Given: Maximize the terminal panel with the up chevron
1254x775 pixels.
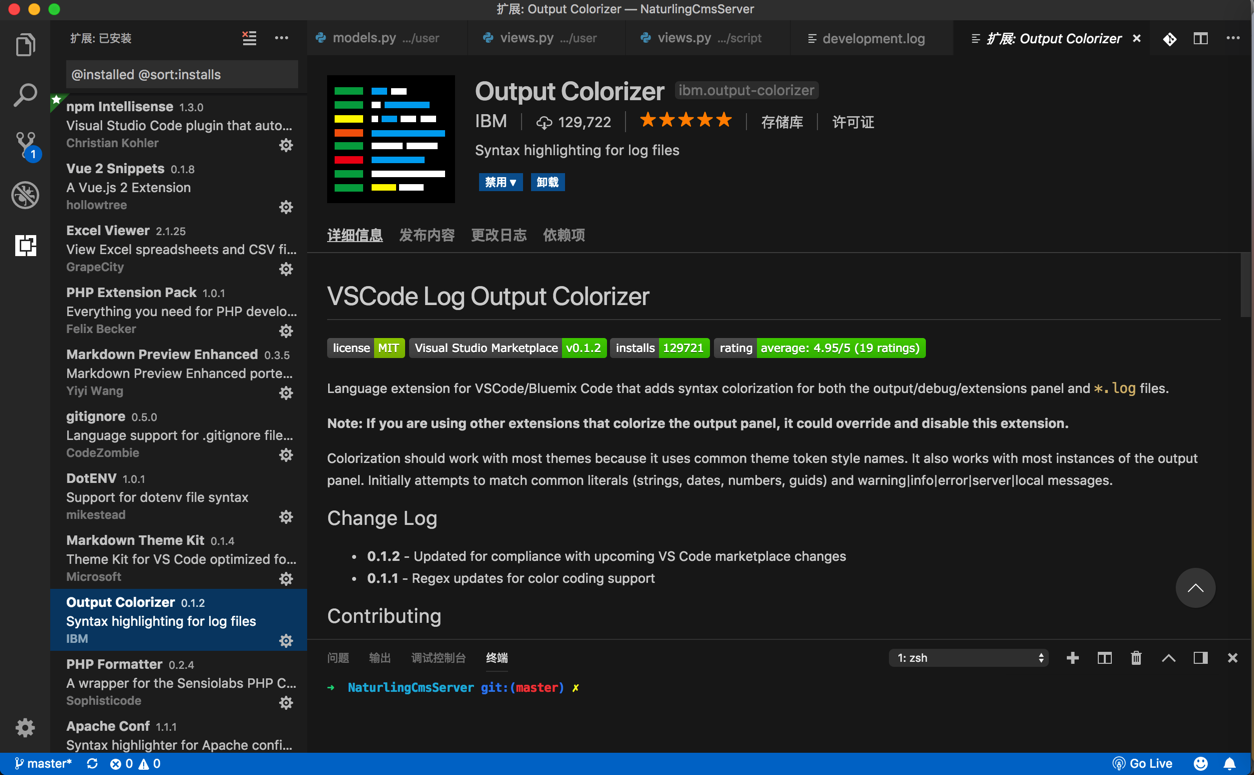Looking at the screenshot, I should click(x=1168, y=658).
